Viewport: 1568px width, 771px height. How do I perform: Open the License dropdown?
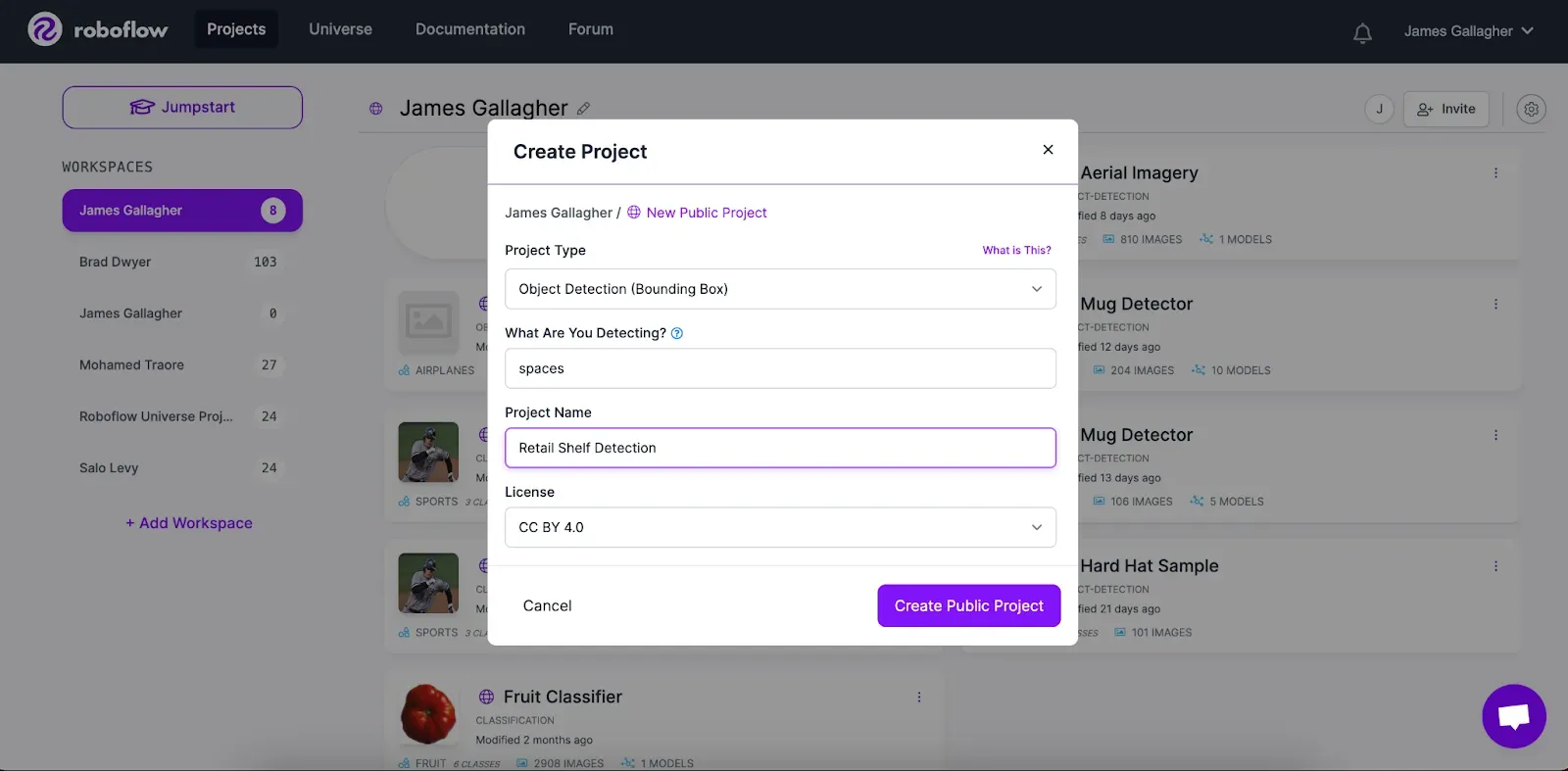[x=780, y=527]
